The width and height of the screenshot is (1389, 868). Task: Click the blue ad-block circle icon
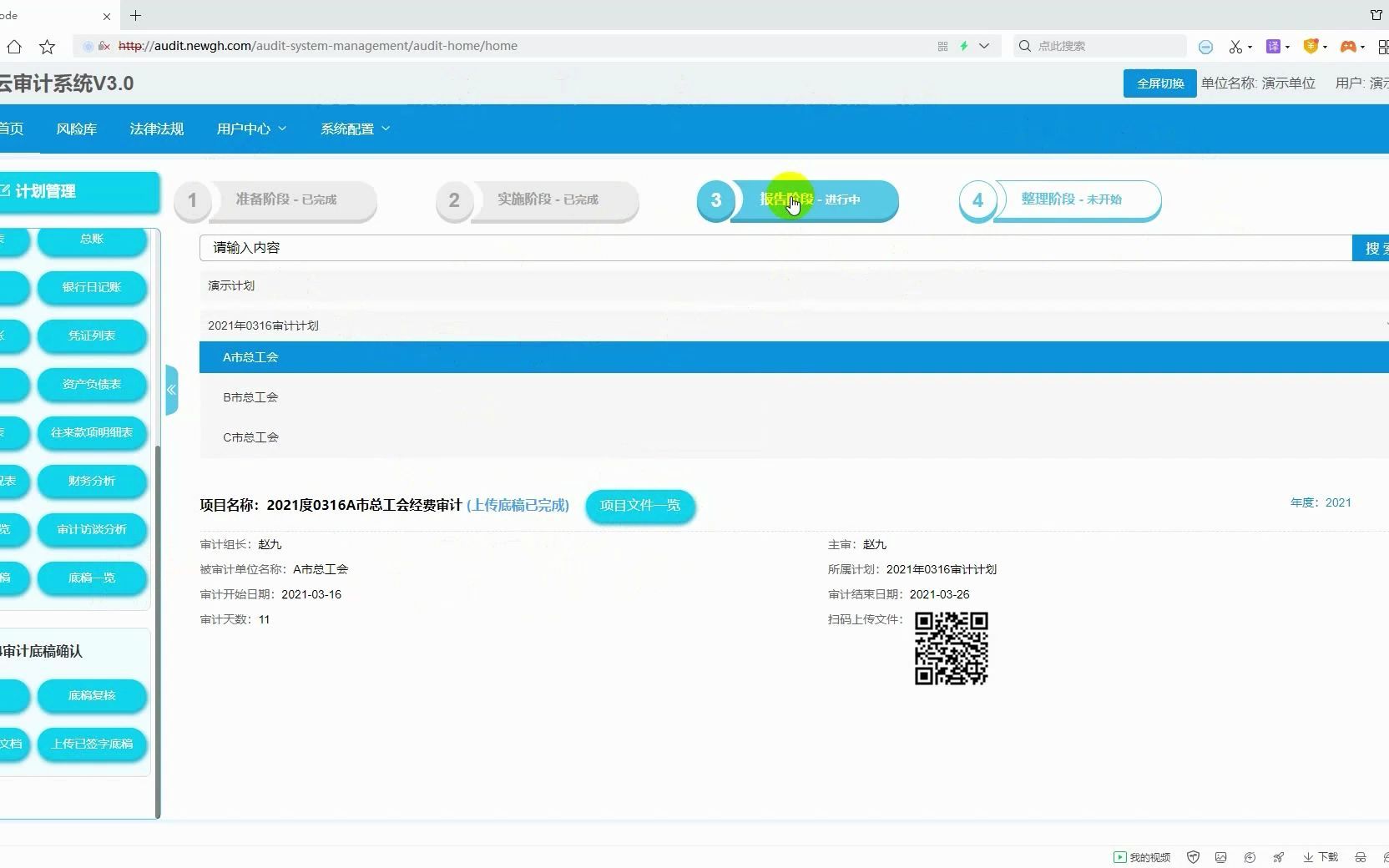pyautogui.click(x=1205, y=47)
